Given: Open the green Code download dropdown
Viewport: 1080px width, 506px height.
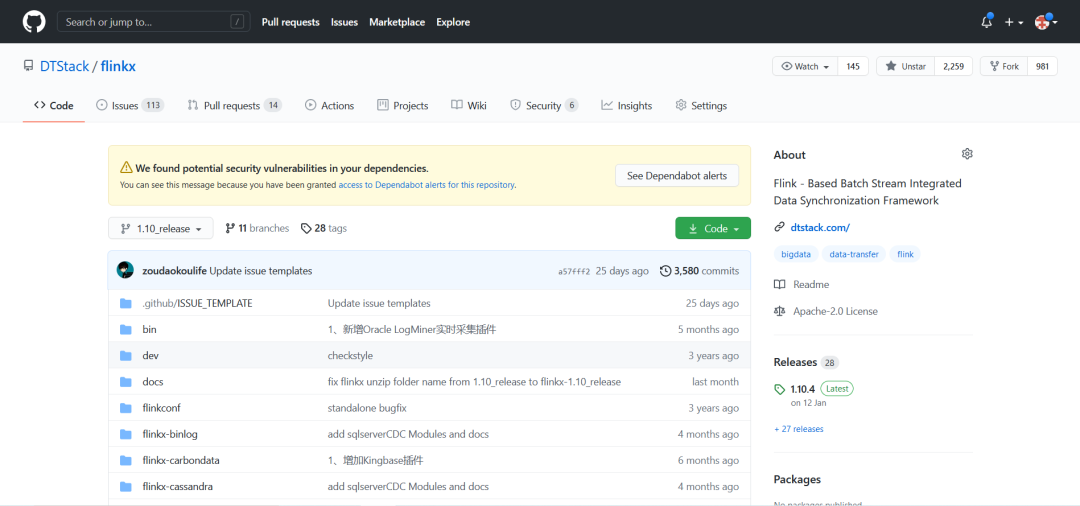Looking at the screenshot, I should (x=713, y=229).
